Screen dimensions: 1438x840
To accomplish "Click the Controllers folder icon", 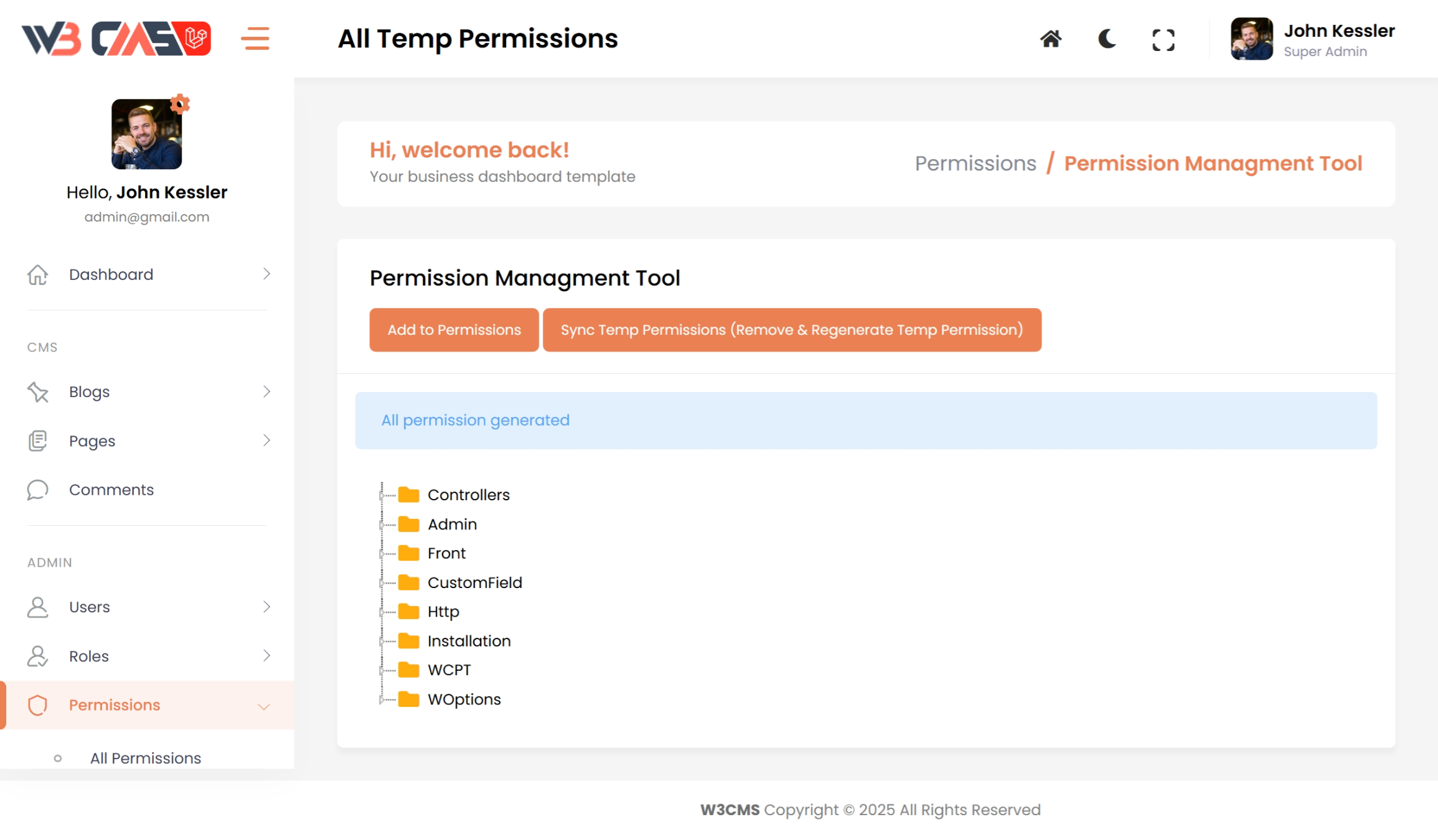I will pyautogui.click(x=408, y=495).
